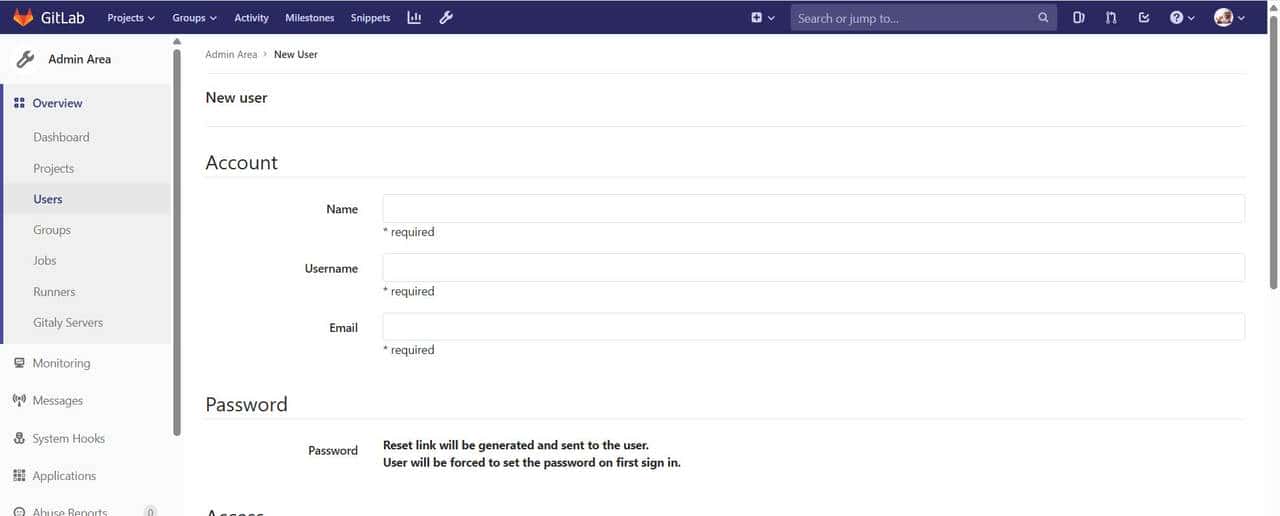Click the GitLab fox logo
Screen dimensions: 1280x516
23,17
